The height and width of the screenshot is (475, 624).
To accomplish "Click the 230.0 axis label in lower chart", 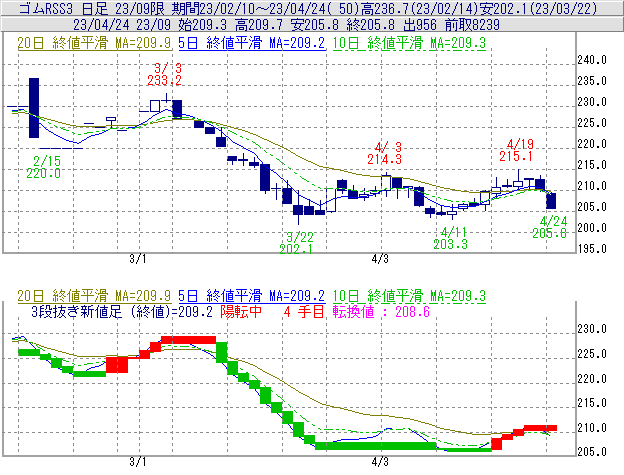I will [592, 329].
